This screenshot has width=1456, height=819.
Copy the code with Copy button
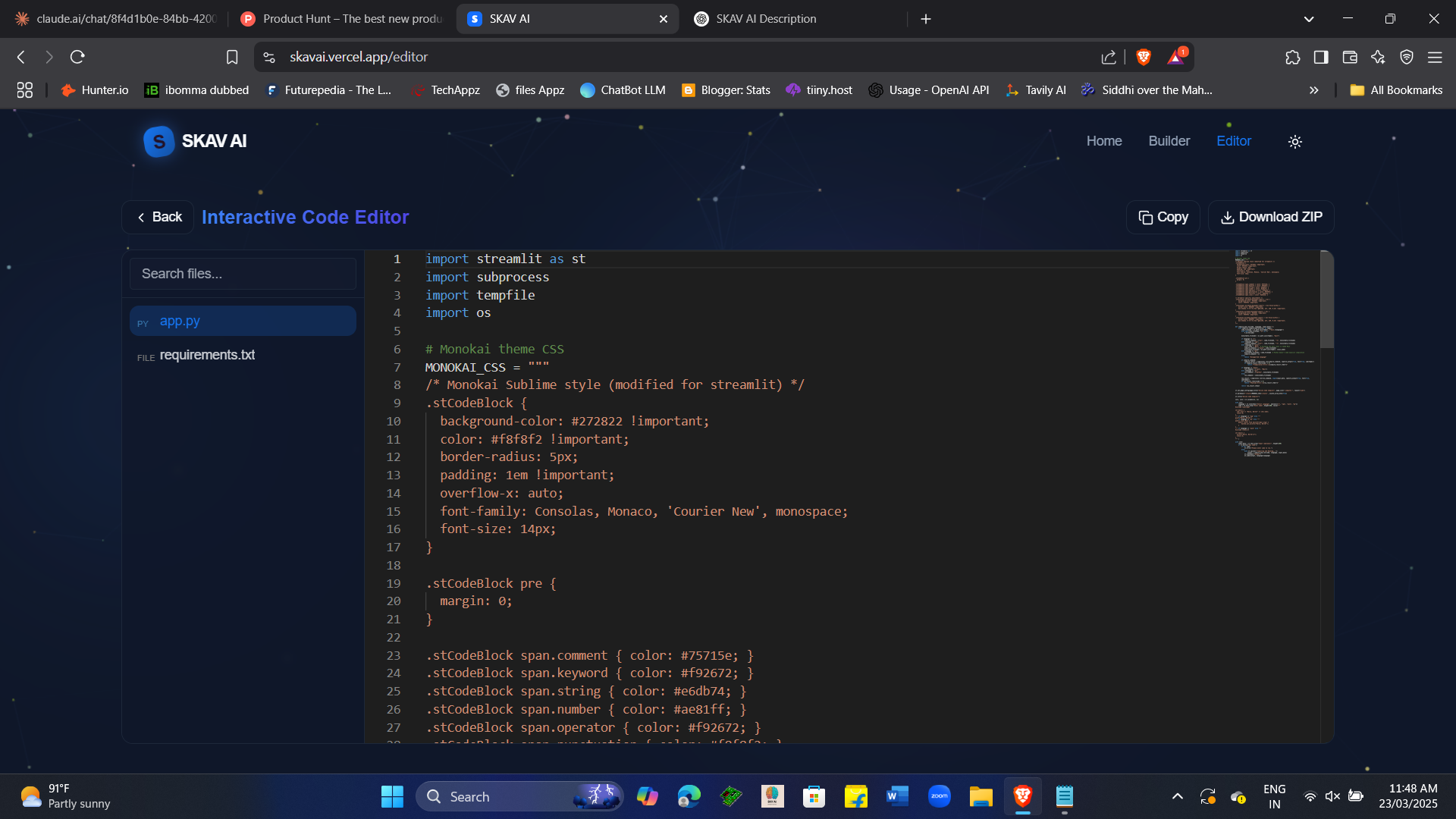[1163, 217]
